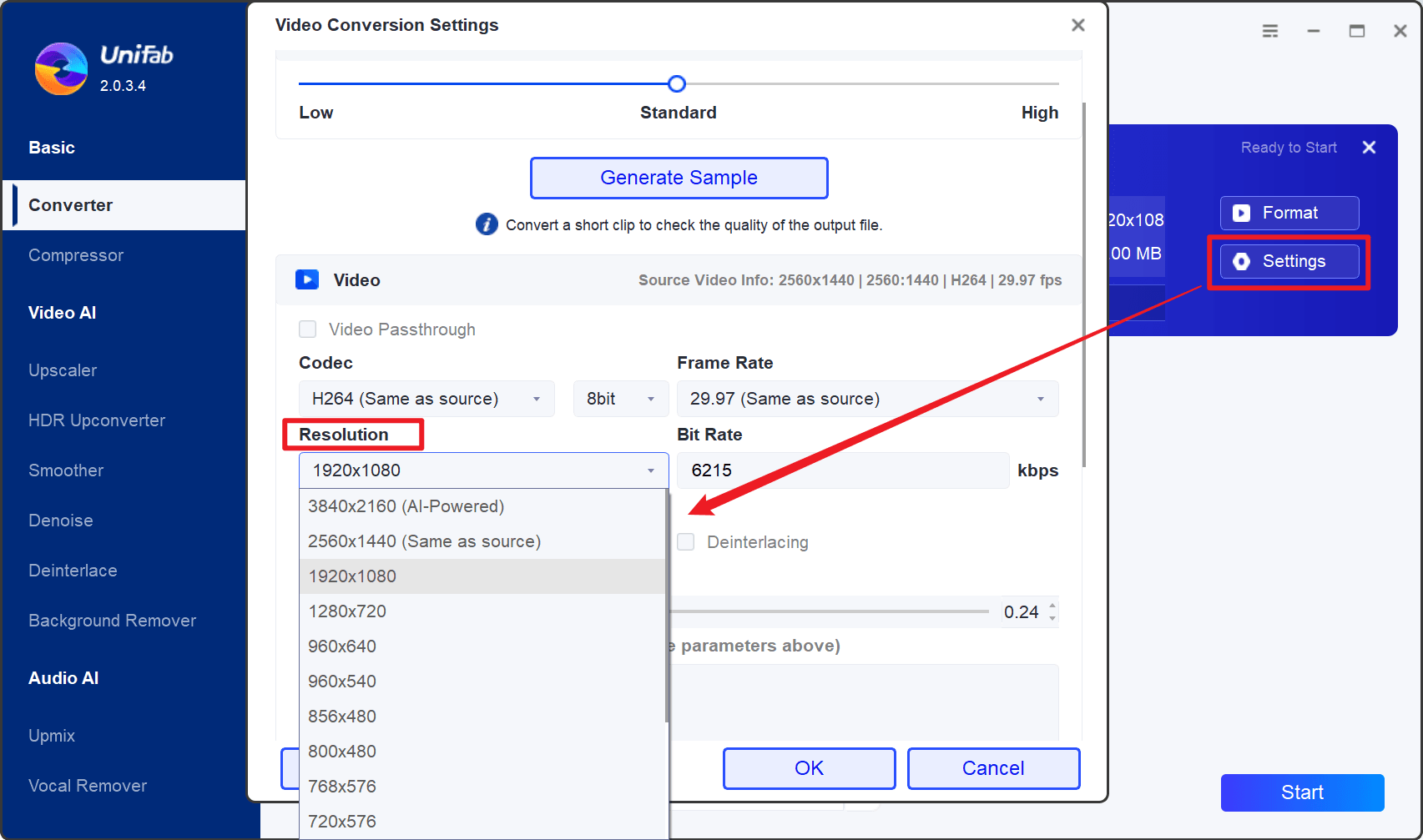Switch to the Compressor section

click(x=76, y=255)
